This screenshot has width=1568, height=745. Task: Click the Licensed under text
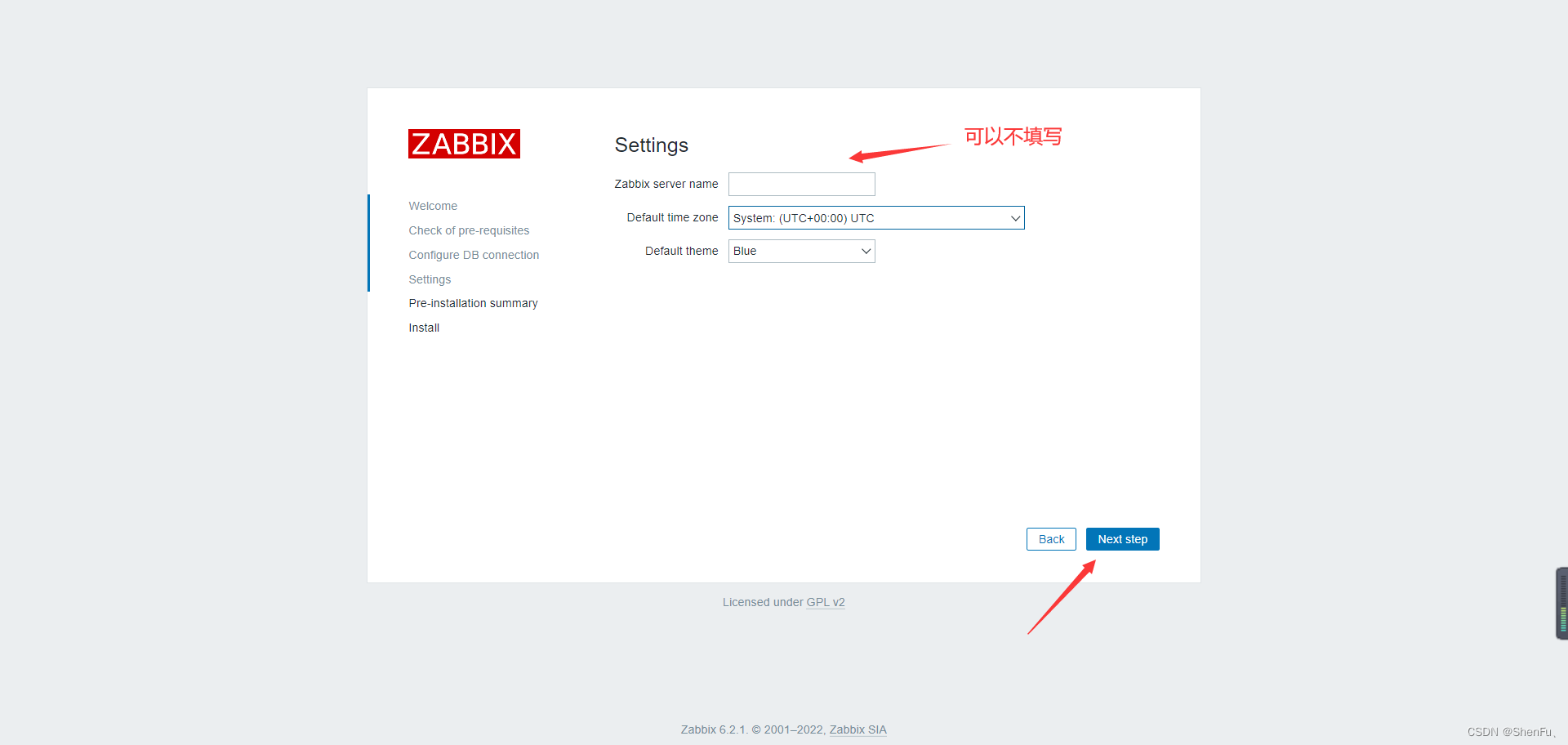point(763,602)
